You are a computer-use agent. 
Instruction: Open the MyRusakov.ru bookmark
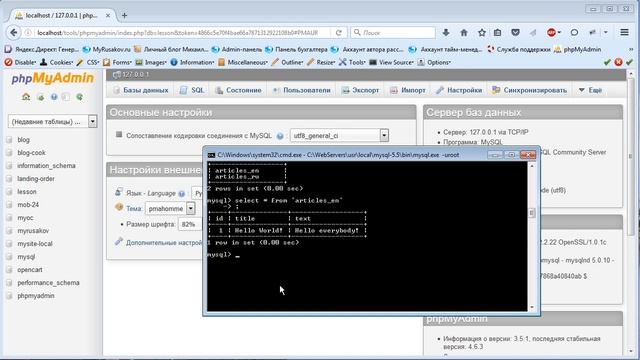click(107, 49)
